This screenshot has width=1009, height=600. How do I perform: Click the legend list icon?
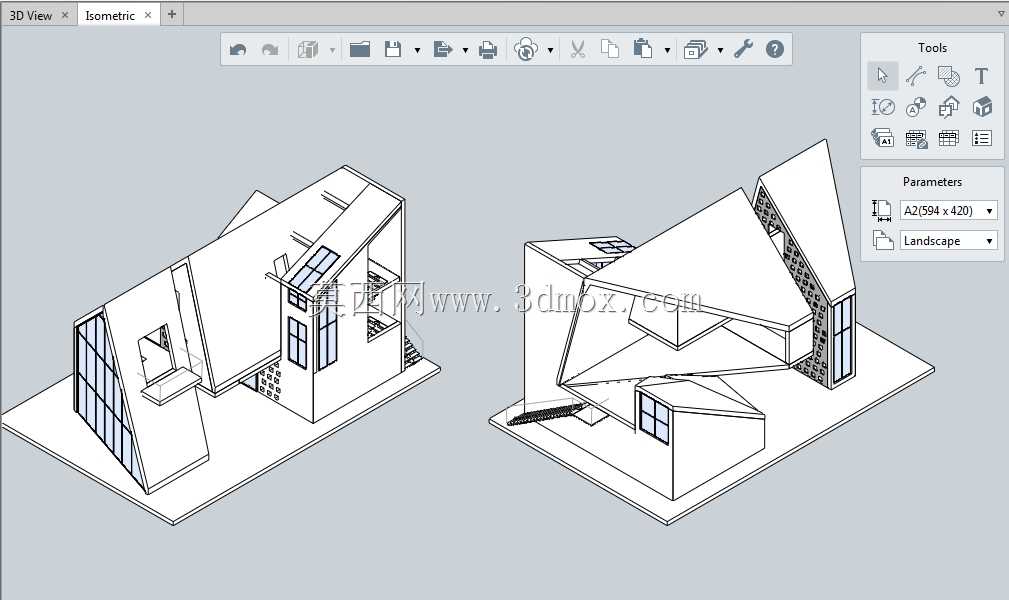(982, 138)
